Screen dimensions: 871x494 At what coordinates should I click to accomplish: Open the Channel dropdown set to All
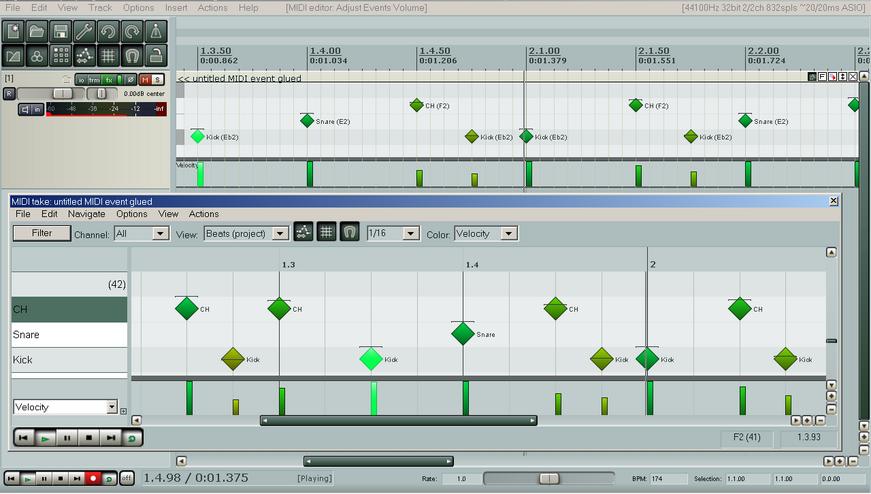[x=141, y=233]
